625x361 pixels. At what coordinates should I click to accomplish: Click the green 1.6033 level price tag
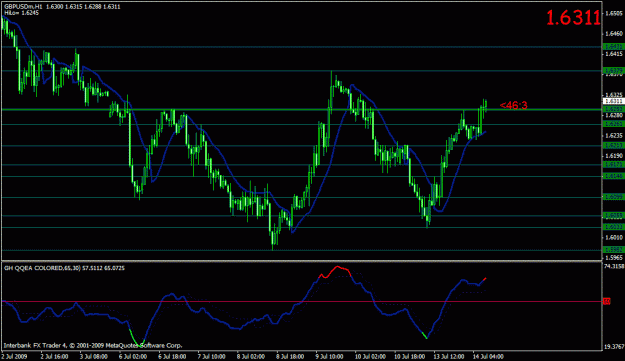[x=614, y=227]
